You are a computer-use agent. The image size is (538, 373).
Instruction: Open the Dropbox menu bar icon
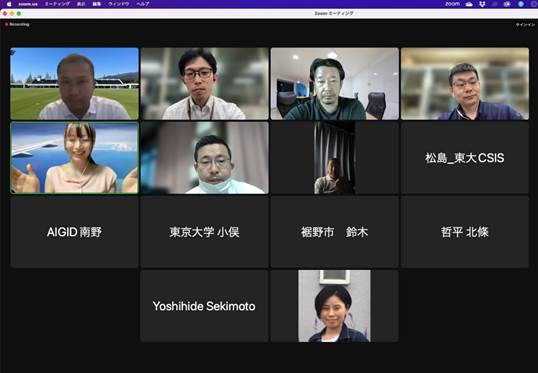pyautogui.click(x=482, y=4)
